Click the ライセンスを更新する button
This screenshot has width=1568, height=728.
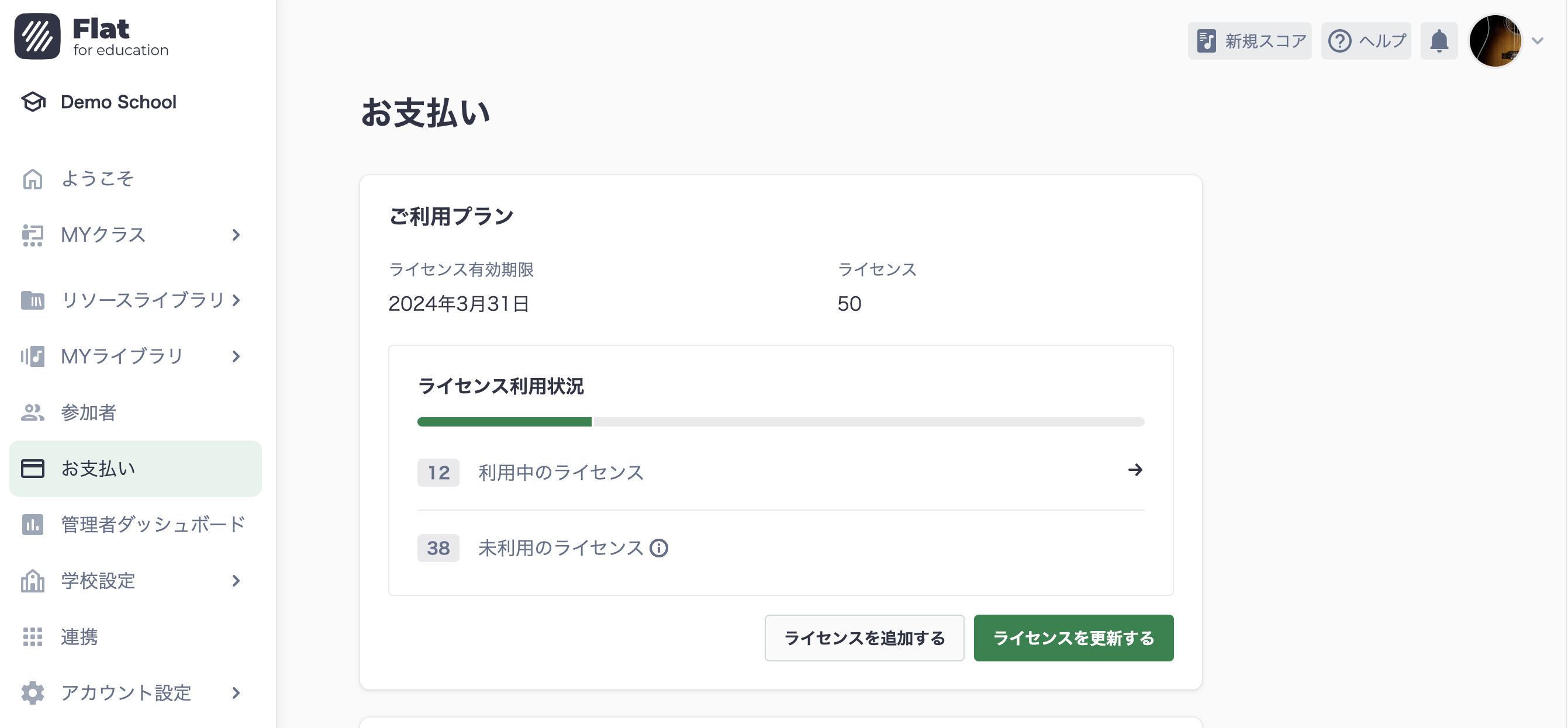pyautogui.click(x=1074, y=637)
